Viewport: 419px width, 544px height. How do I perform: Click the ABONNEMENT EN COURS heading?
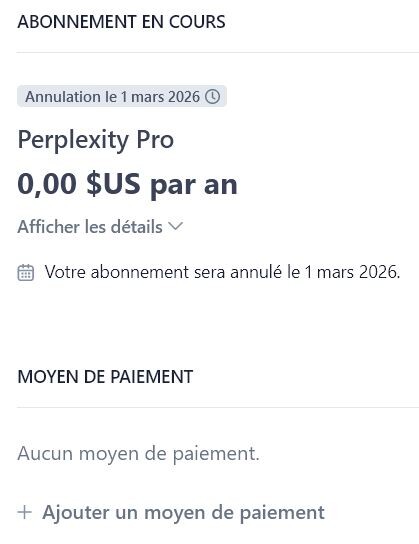click(121, 22)
